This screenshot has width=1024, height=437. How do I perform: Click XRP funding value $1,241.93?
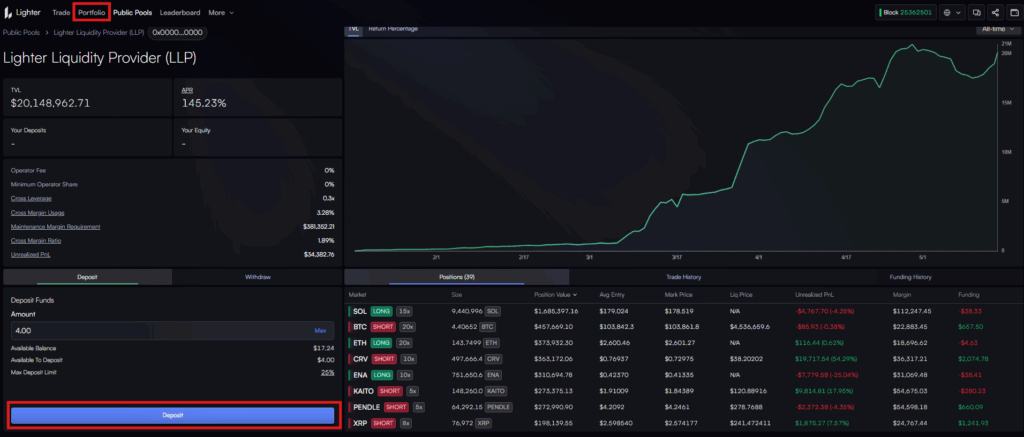point(973,423)
